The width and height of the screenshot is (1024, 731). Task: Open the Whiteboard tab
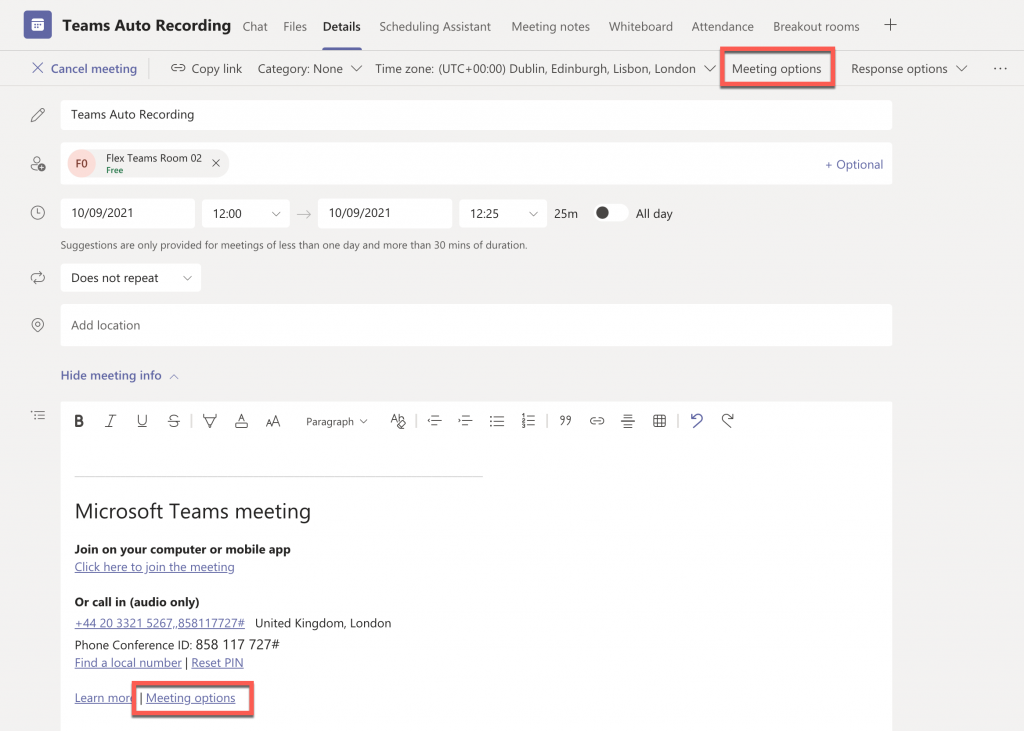pyautogui.click(x=641, y=27)
